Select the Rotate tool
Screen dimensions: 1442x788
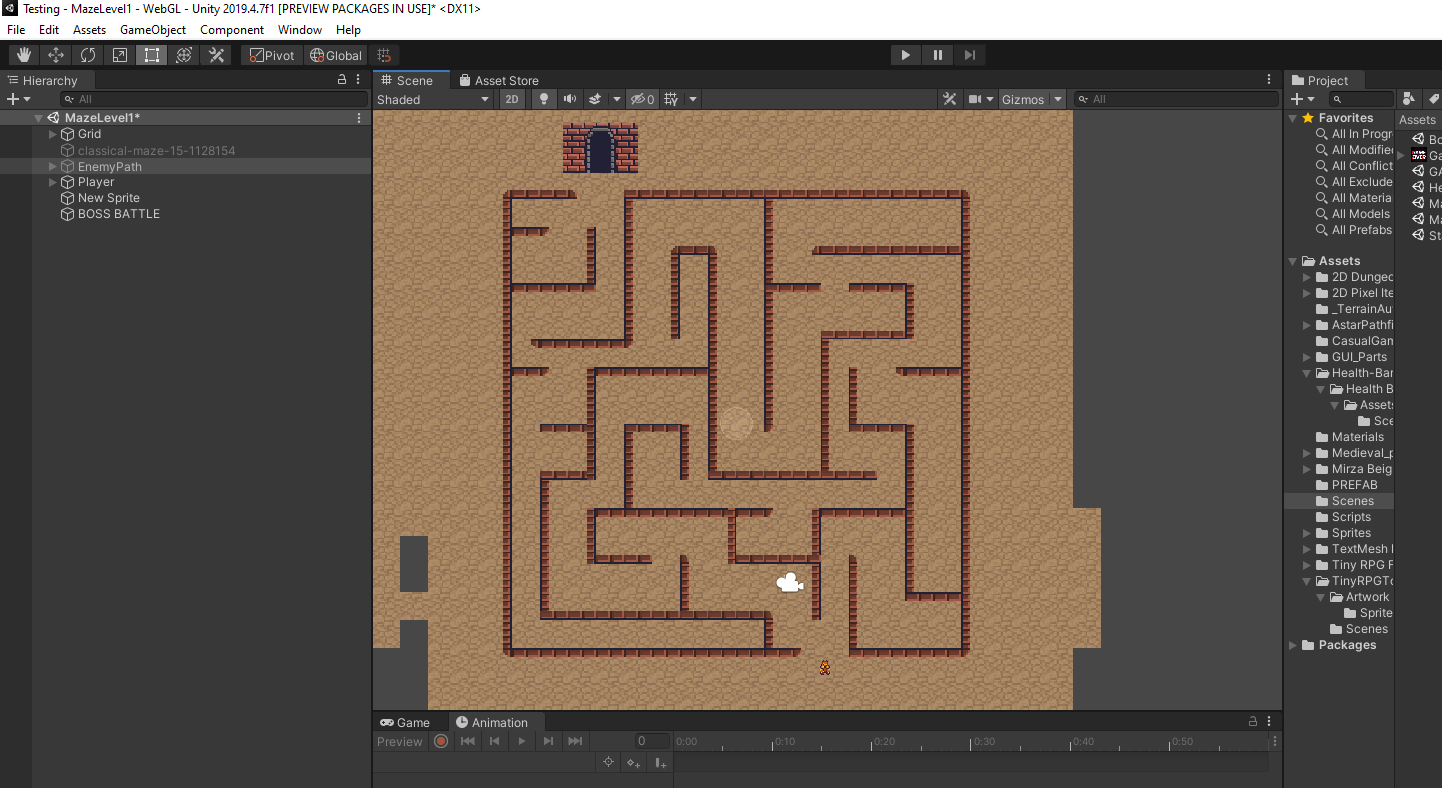click(x=88, y=55)
